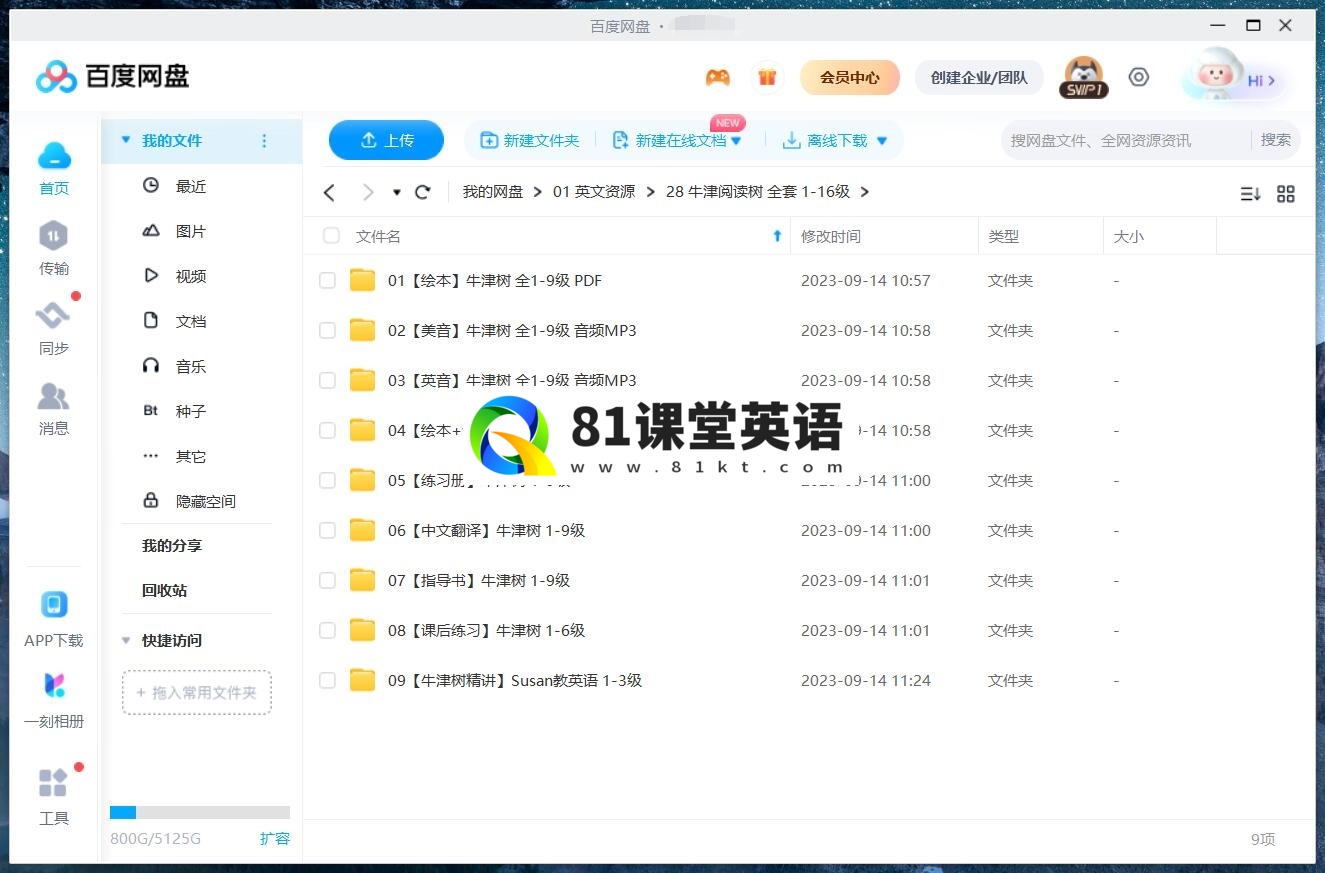Go to 01 英文资源 breadcrumb
The height and width of the screenshot is (873, 1325).
(594, 192)
